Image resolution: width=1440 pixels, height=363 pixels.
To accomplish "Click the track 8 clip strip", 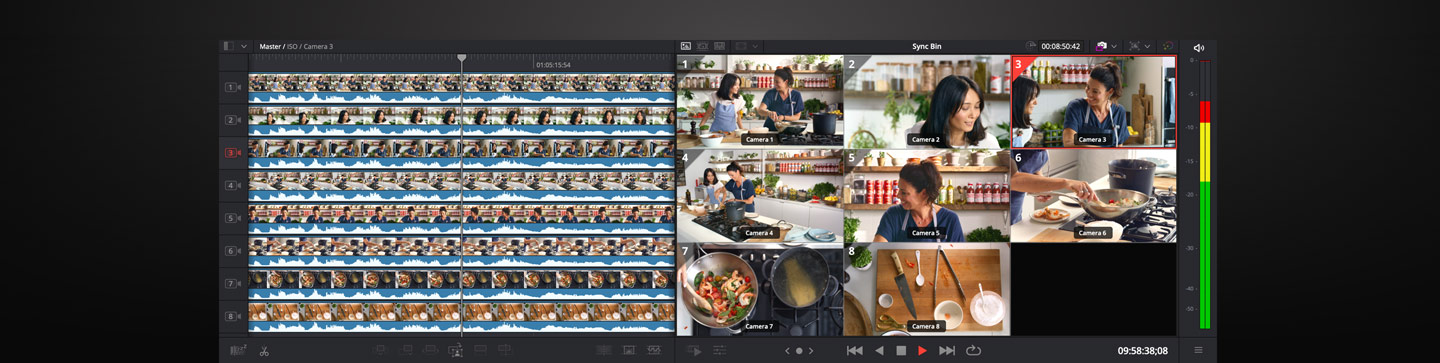I will pos(462,317).
